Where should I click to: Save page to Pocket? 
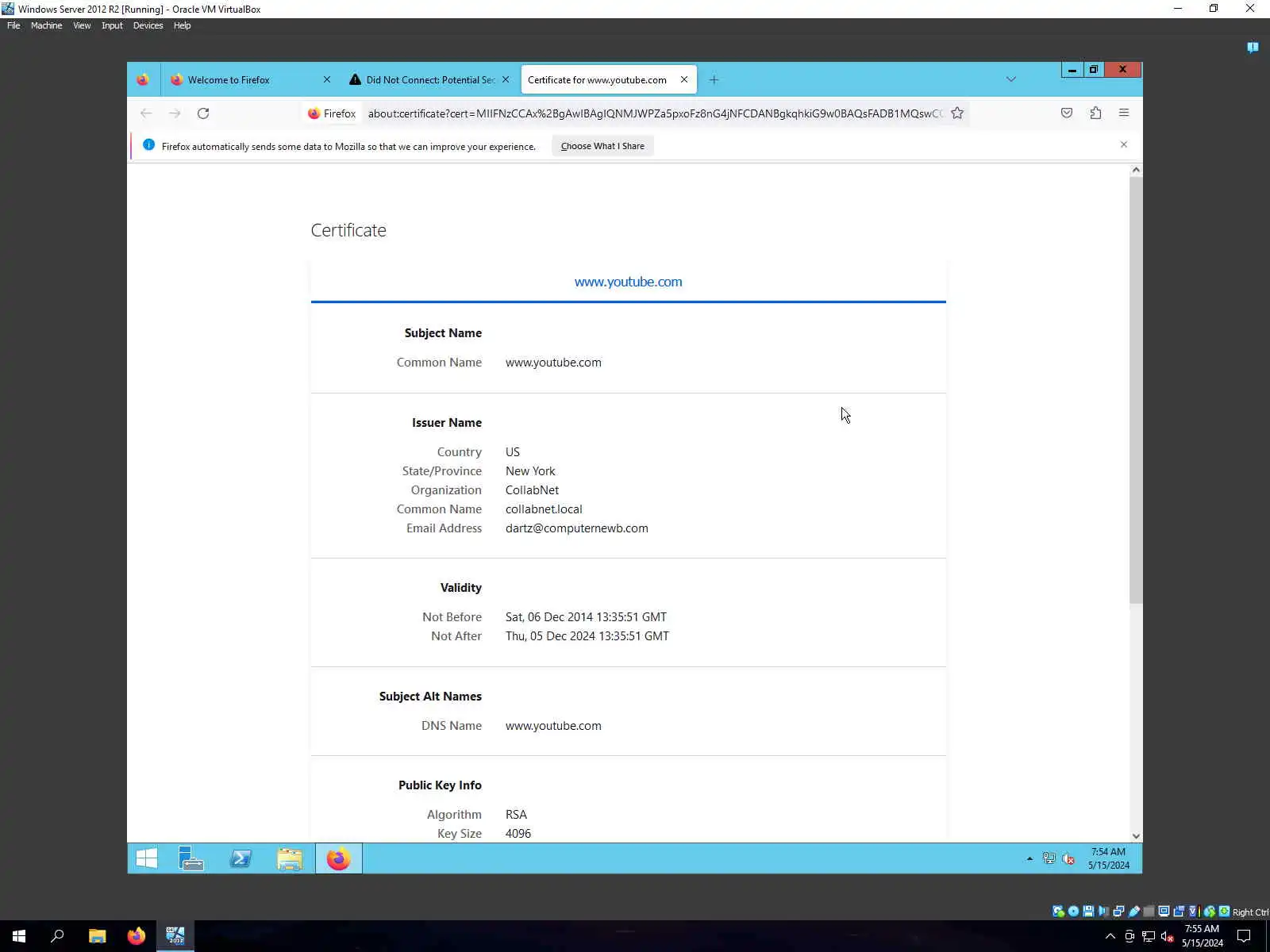1067,113
